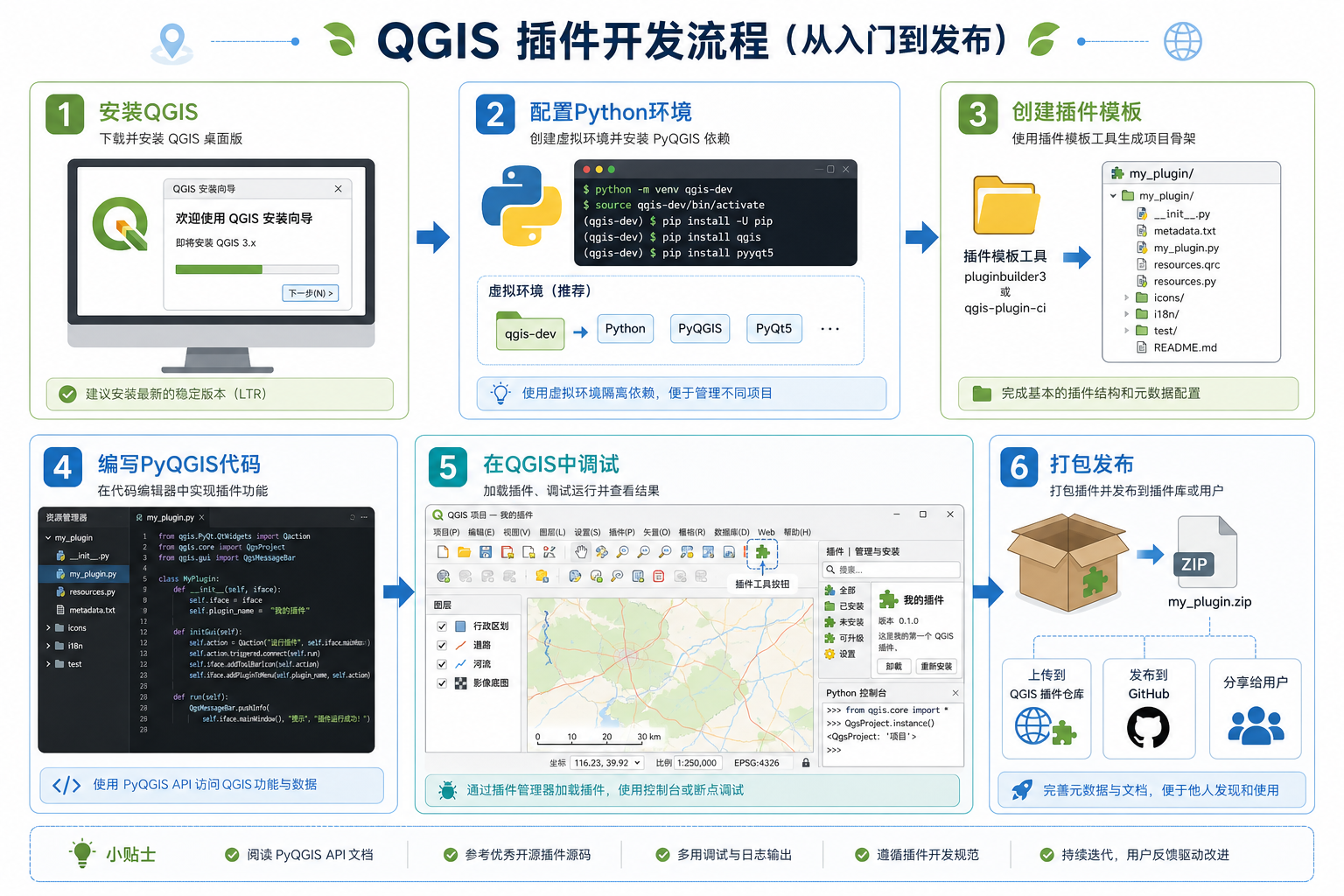1344x896 pixels.
Task: Click the map canvas scale bar
Action: (598, 738)
